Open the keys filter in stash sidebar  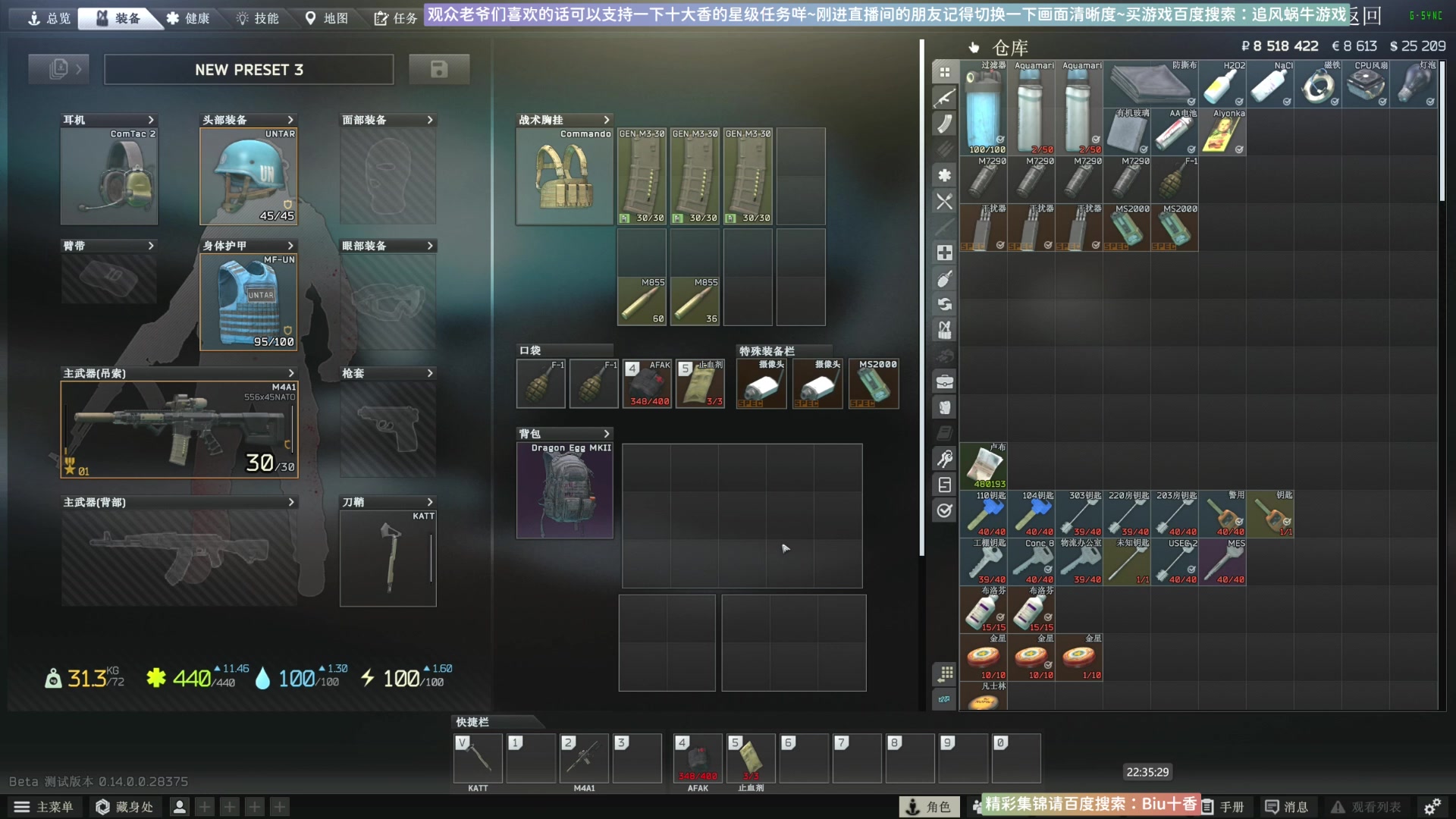pyautogui.click(x=944, y=459)
